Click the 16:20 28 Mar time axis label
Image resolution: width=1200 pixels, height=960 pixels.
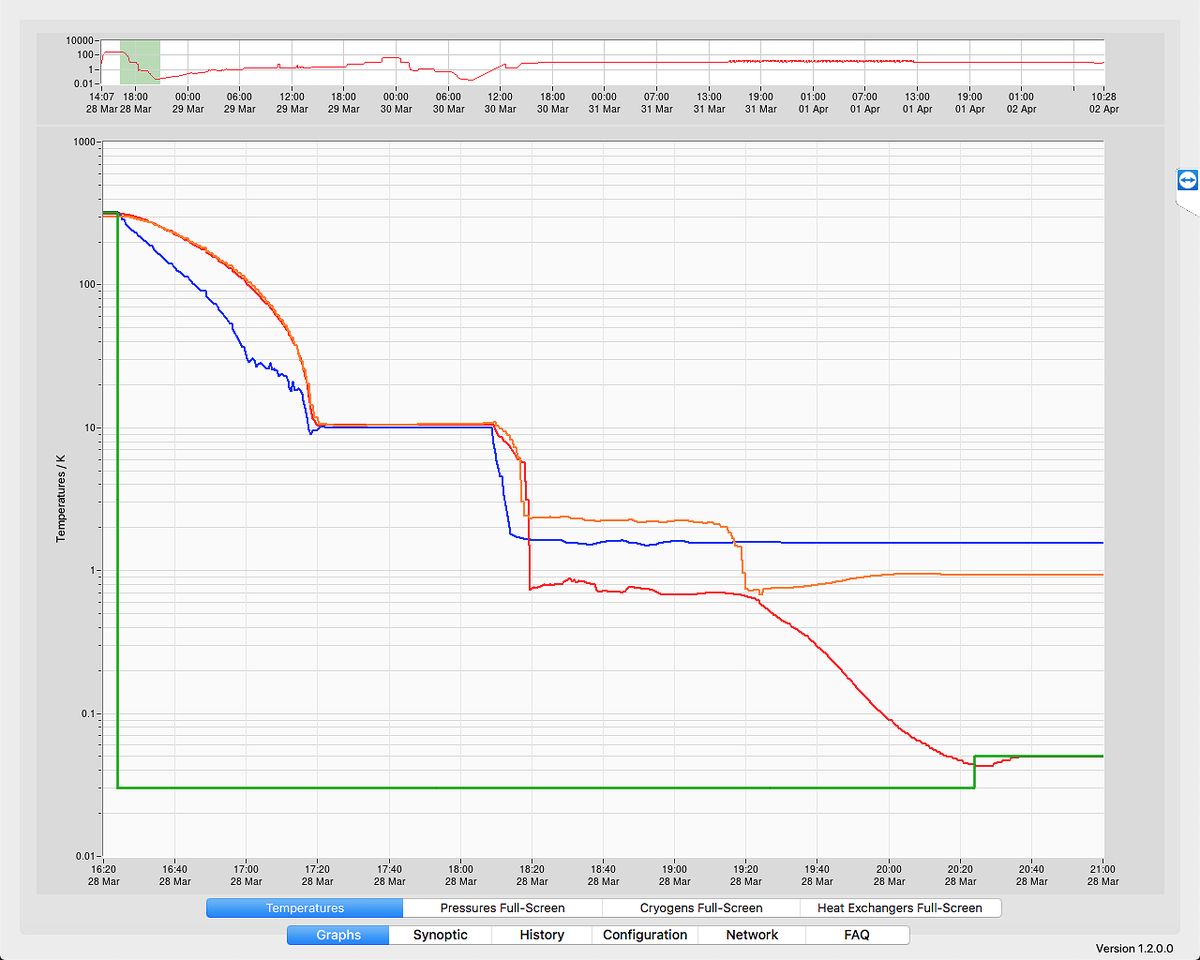(104, 875)
